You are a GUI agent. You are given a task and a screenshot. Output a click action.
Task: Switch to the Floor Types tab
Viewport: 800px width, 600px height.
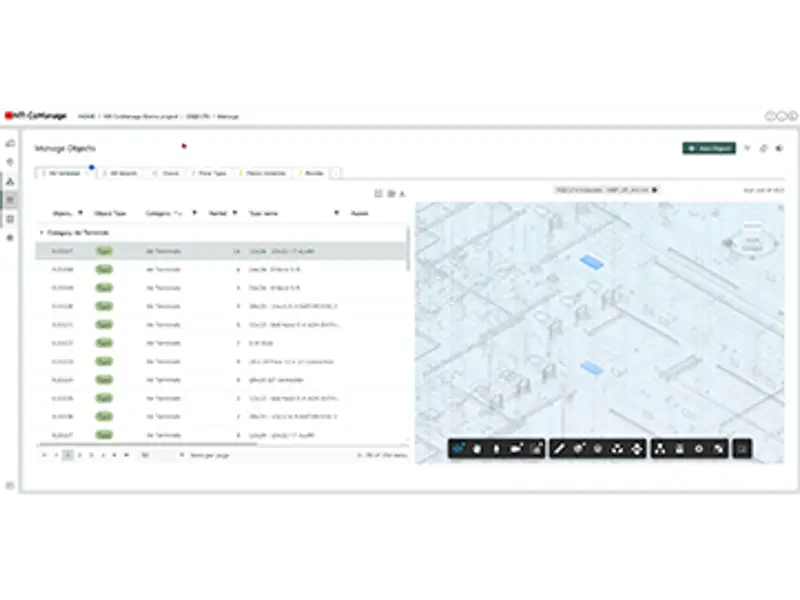(210, 173)
